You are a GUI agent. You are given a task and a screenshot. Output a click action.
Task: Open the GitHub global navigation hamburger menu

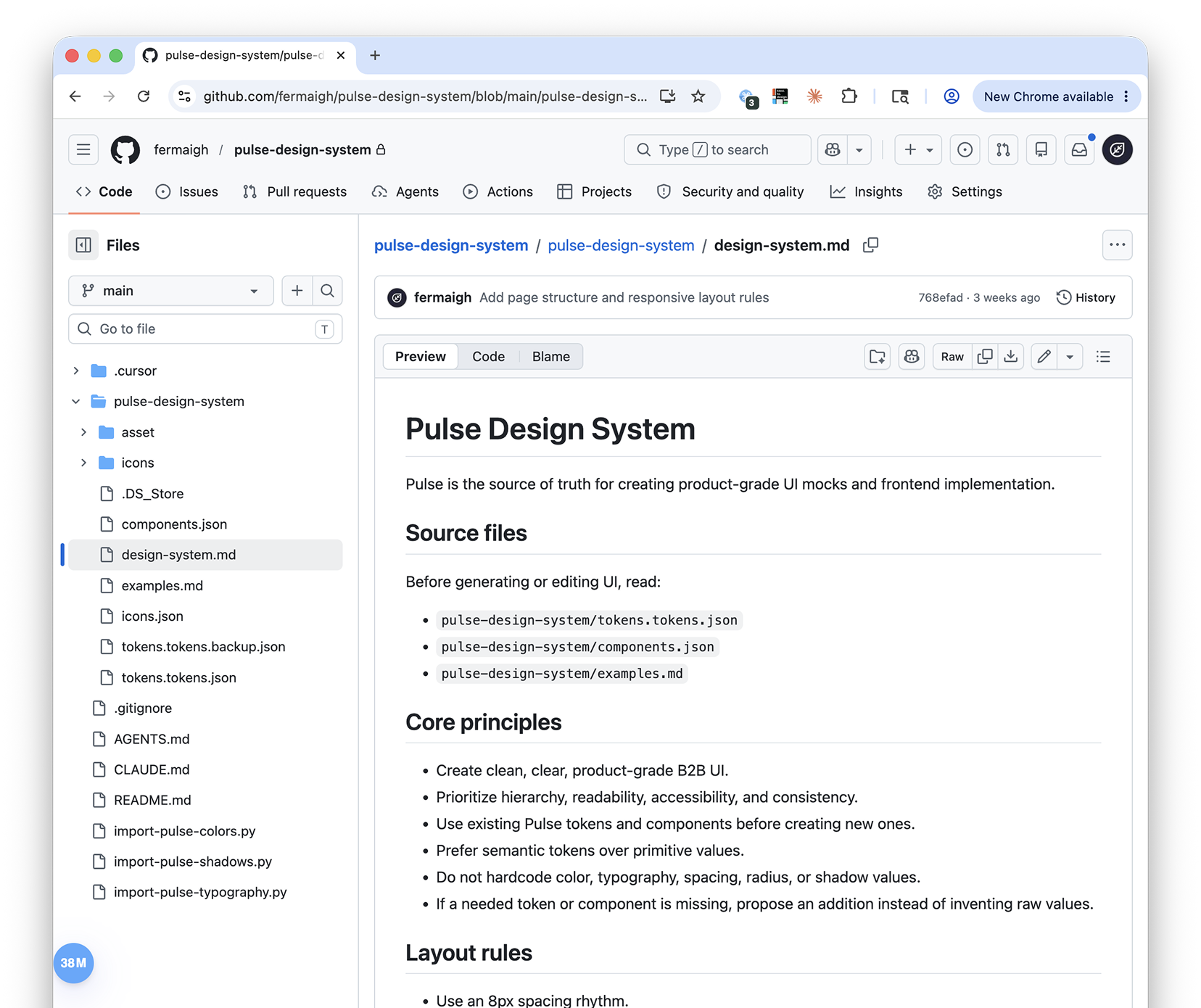point(83,149)
